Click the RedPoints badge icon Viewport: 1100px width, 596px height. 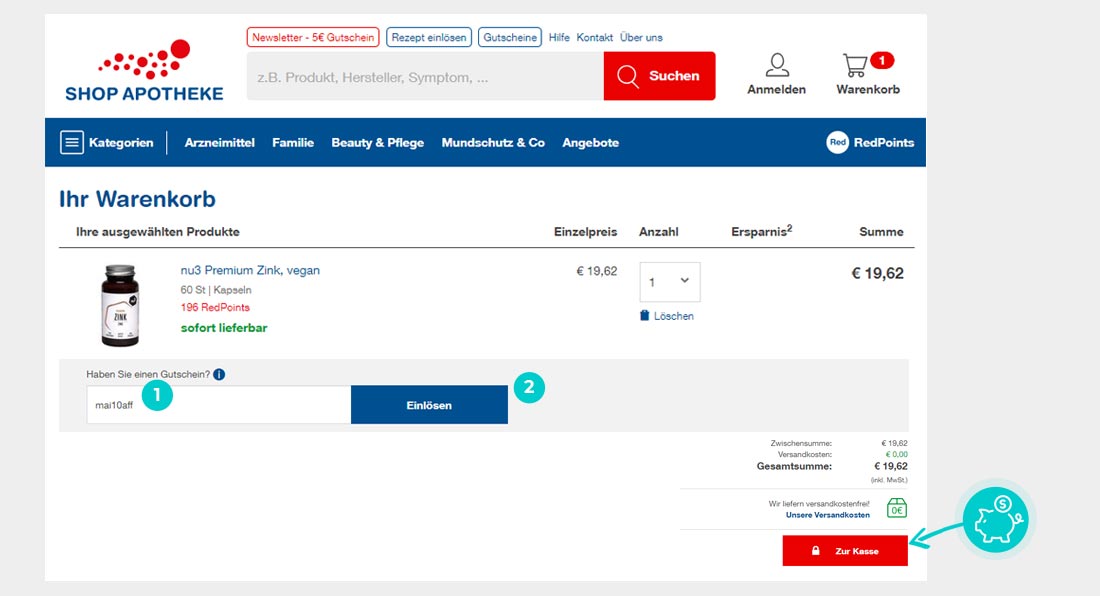point(838,142)
